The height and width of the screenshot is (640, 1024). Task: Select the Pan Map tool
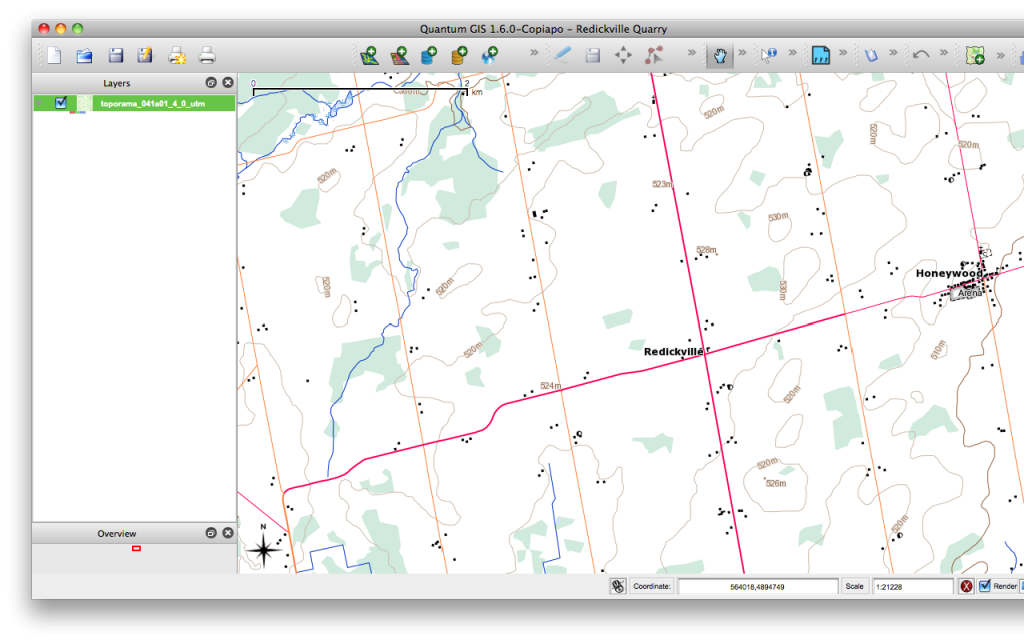coord(717,55)
